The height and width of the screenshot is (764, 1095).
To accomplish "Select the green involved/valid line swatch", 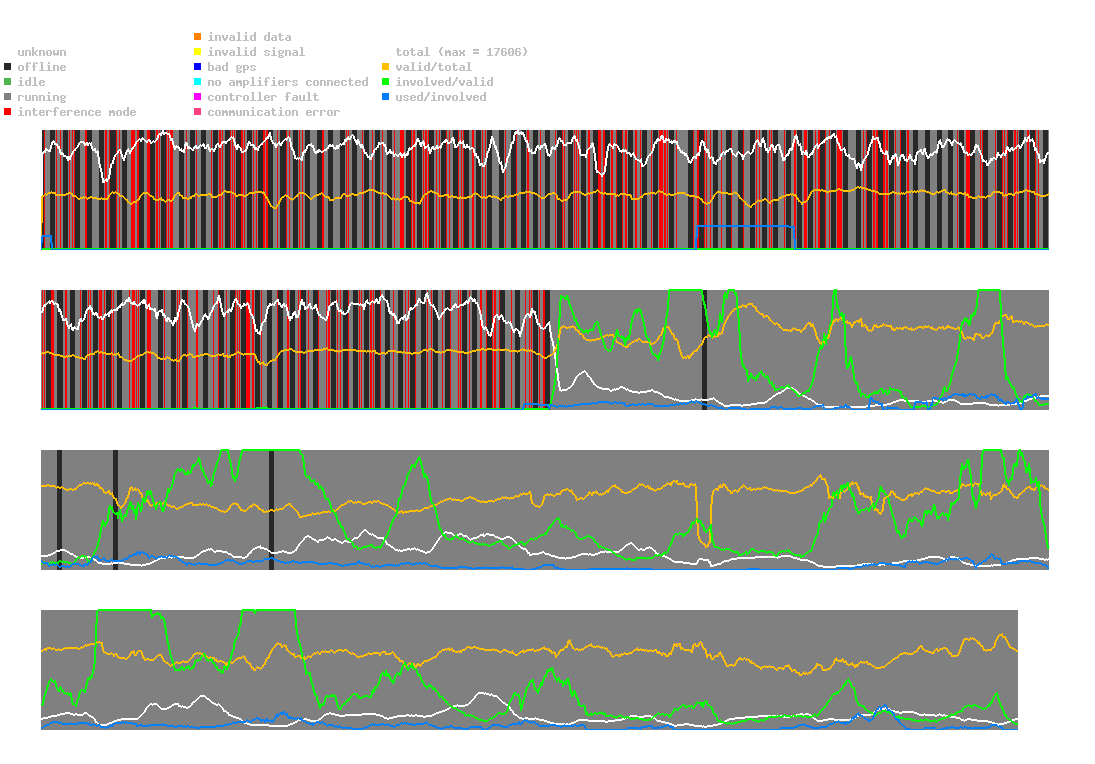I will tap(386, 82).
